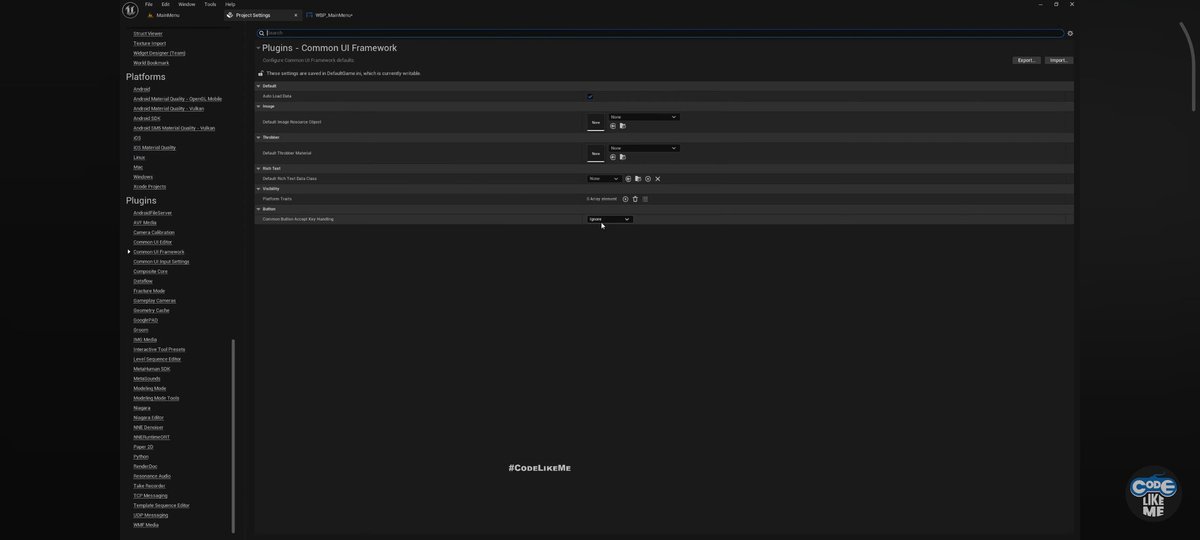Image resolution: width=1200 pixels, height=540 pixels.
Task: Open iOS platform settings
Action: [x=137, y=138]
